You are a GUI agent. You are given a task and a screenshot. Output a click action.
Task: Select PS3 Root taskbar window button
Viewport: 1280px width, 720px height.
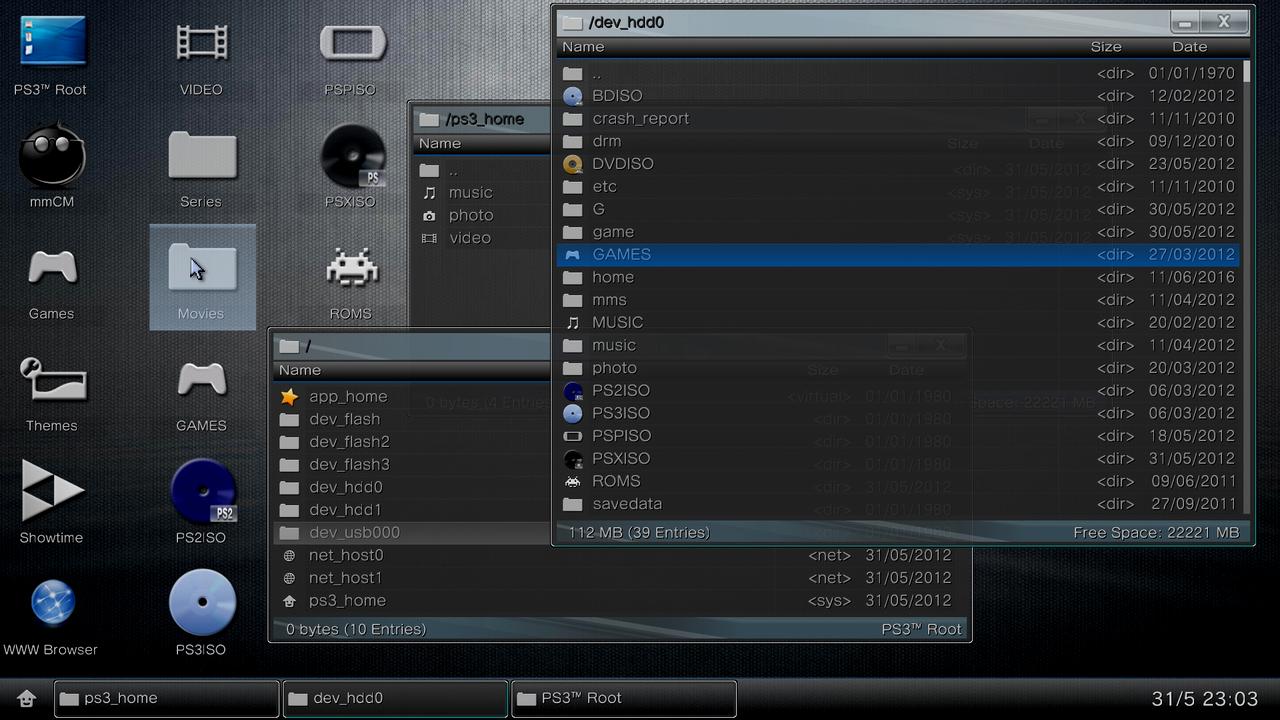(x=624, y=698)
